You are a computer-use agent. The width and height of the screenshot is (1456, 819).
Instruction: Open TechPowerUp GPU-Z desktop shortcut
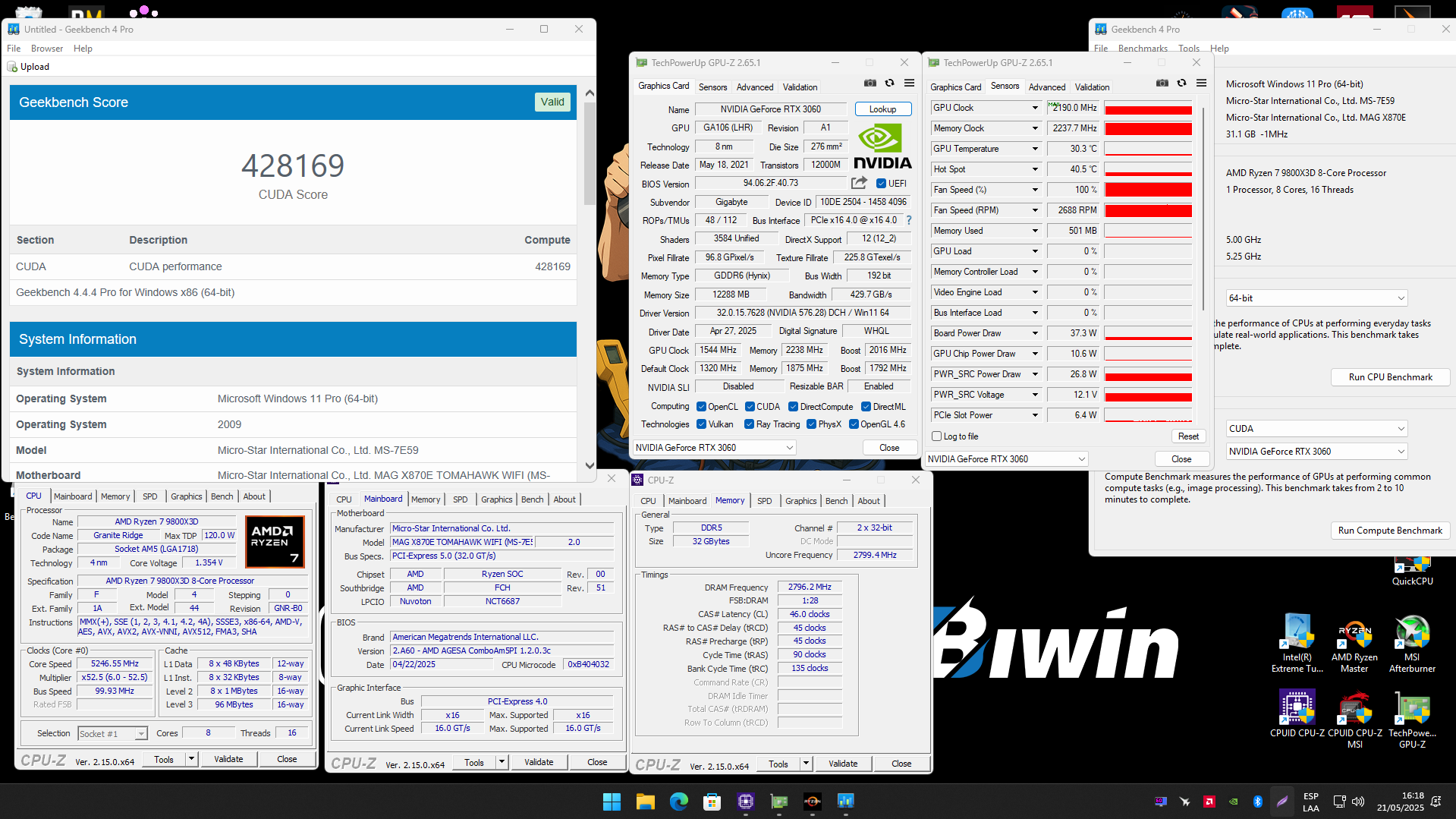[x=1412, y=720]
